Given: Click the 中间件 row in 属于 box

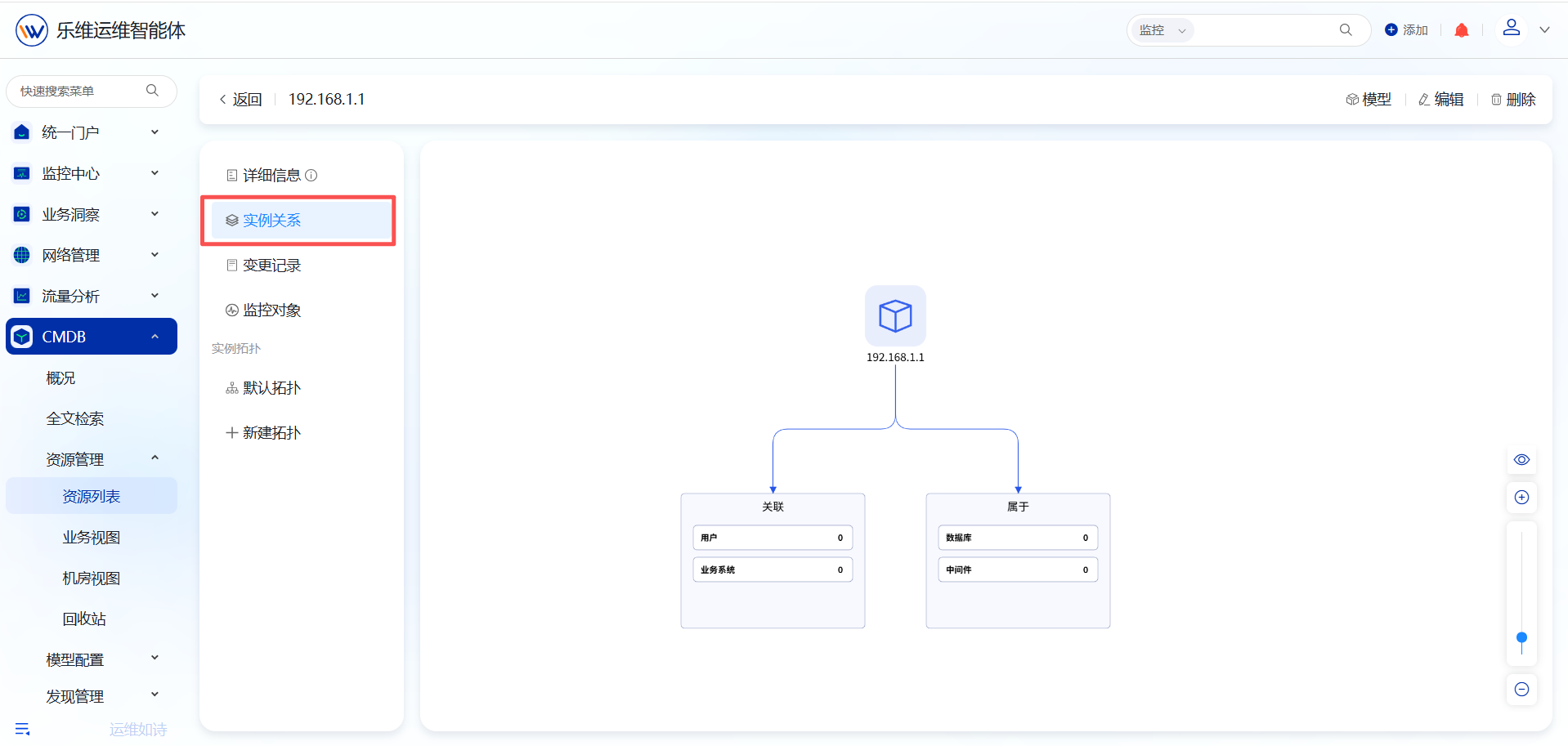Looking at the screenshot, I should 1018,570.
